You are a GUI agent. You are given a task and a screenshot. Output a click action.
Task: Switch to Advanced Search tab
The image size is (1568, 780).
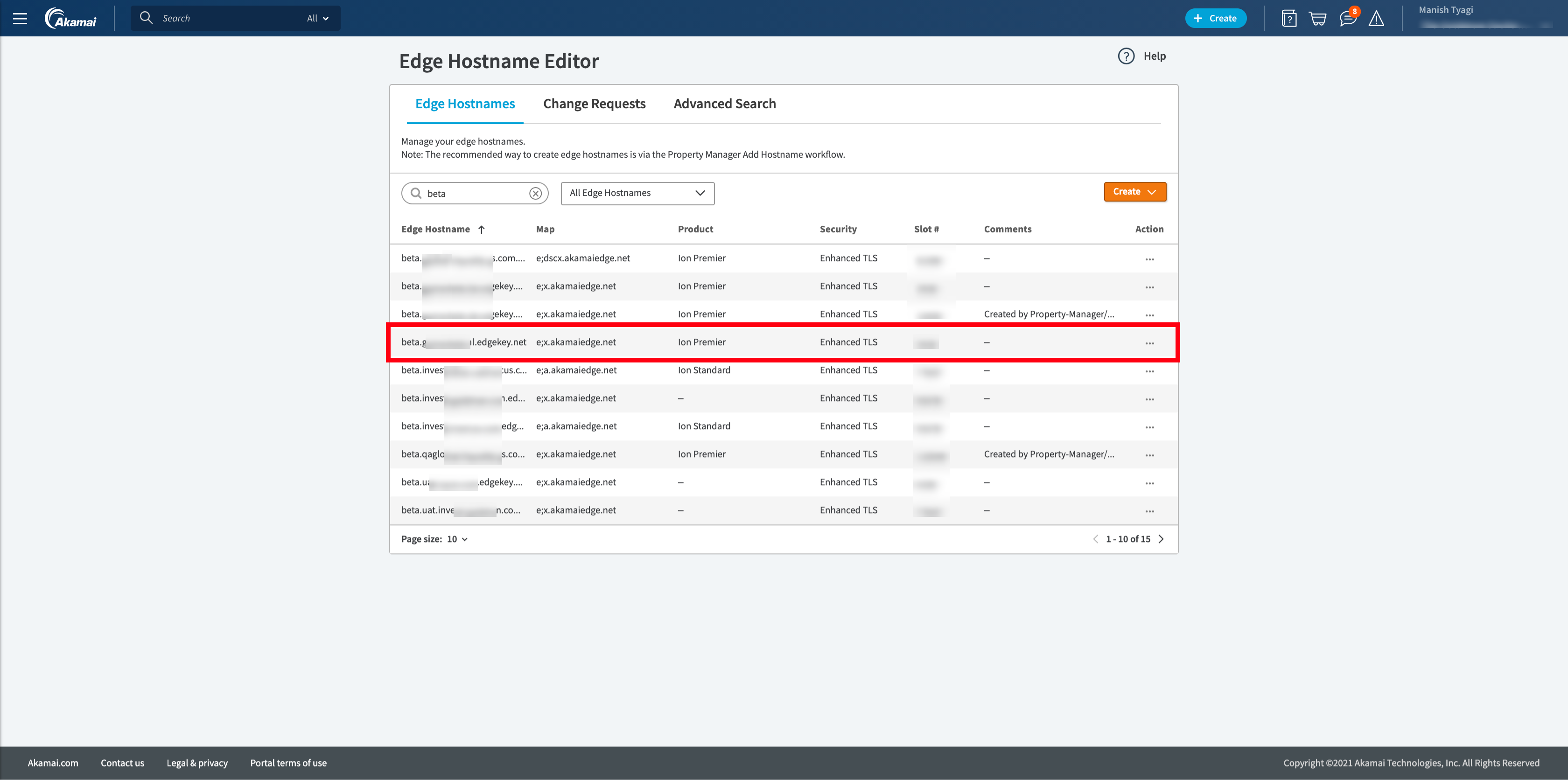coord(724,104)
